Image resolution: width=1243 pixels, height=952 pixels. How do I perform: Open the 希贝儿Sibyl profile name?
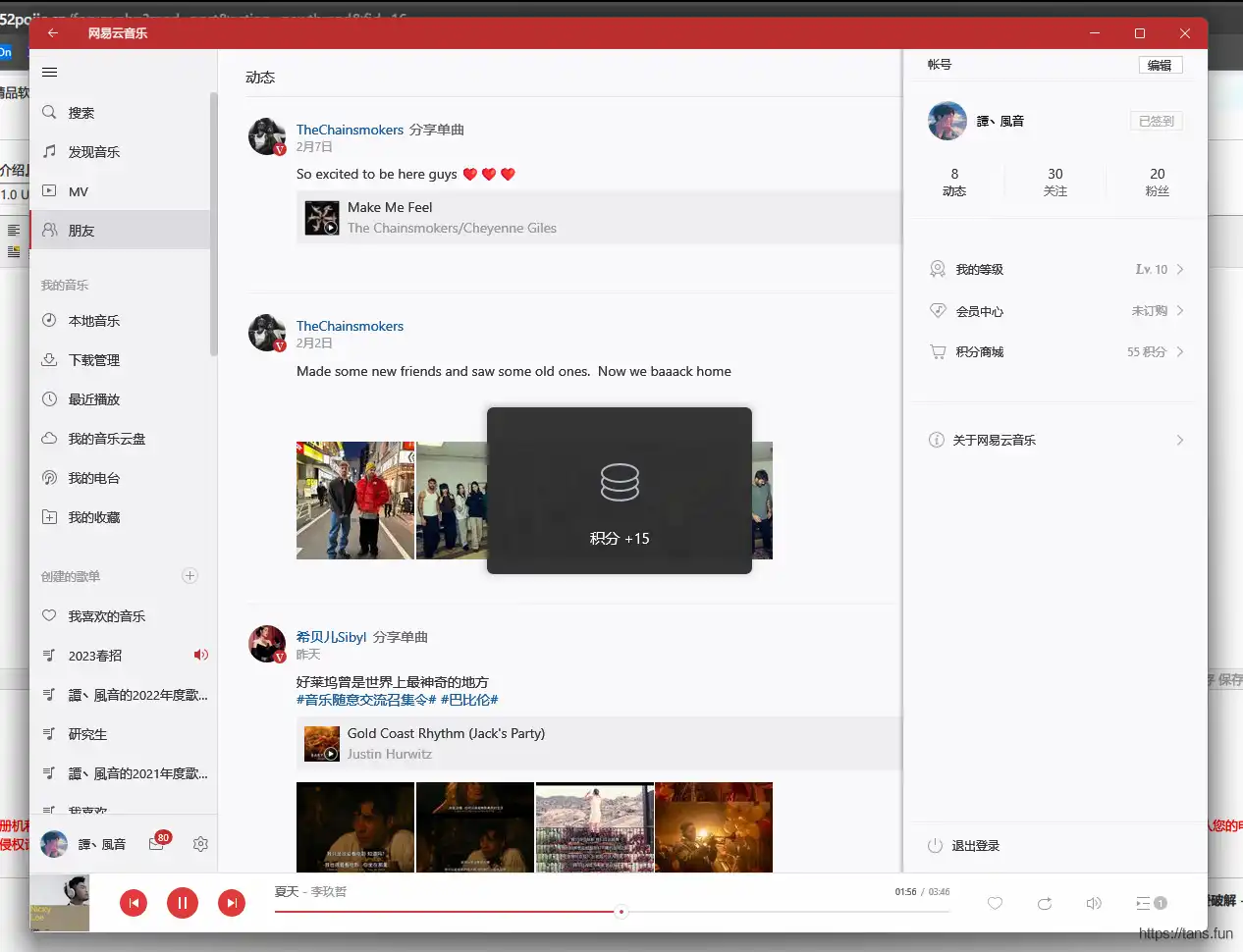(331, 637)
